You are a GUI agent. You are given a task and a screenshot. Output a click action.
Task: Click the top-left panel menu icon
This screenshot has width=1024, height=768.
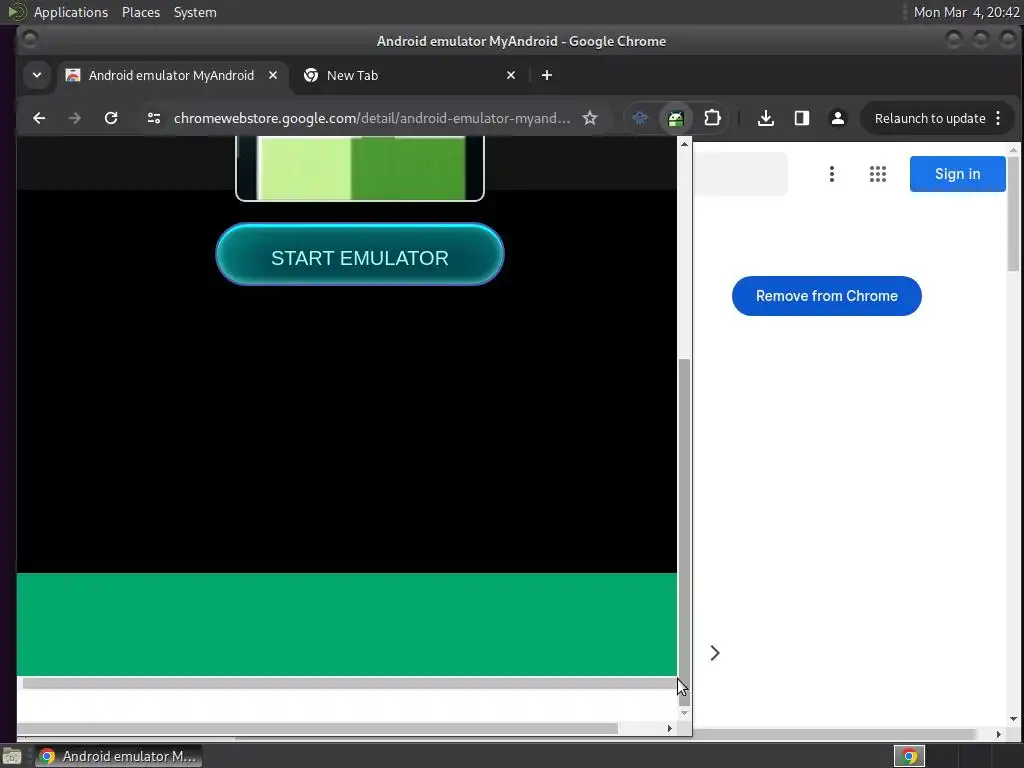coord(16,12)
